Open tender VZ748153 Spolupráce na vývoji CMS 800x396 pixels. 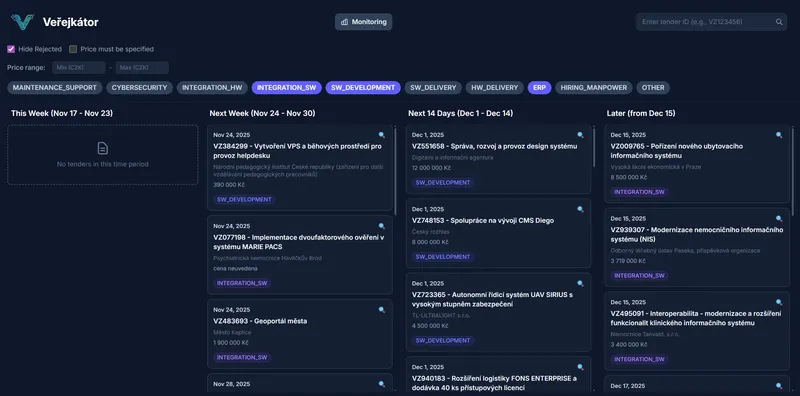click(x=483, y=220)
